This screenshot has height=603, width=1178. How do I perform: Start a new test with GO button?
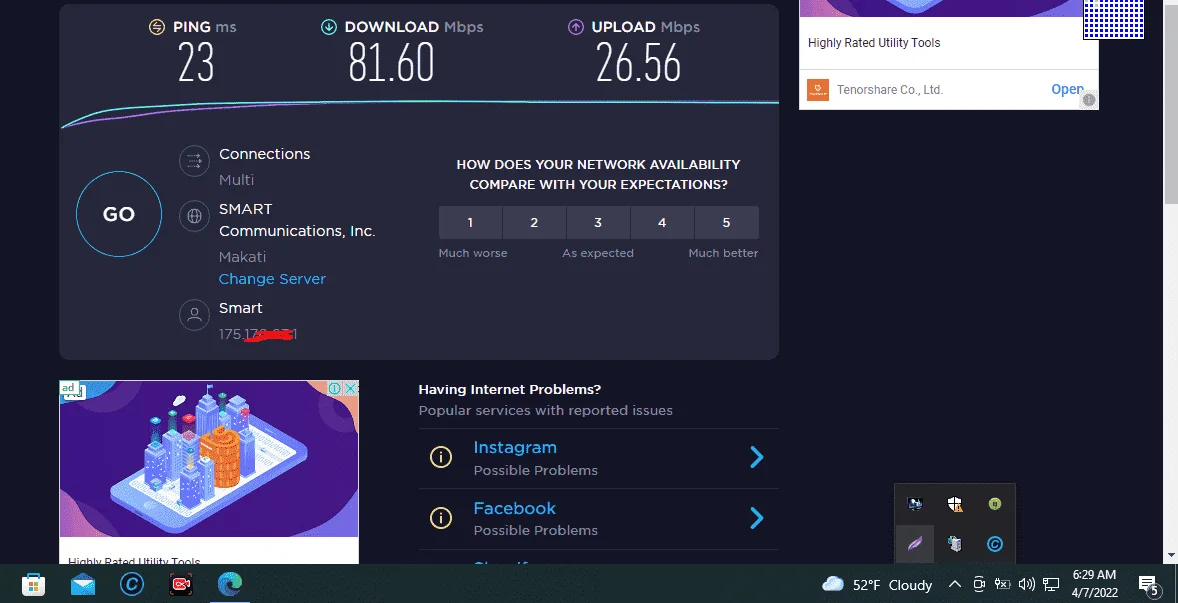click(x=119, y=214)
